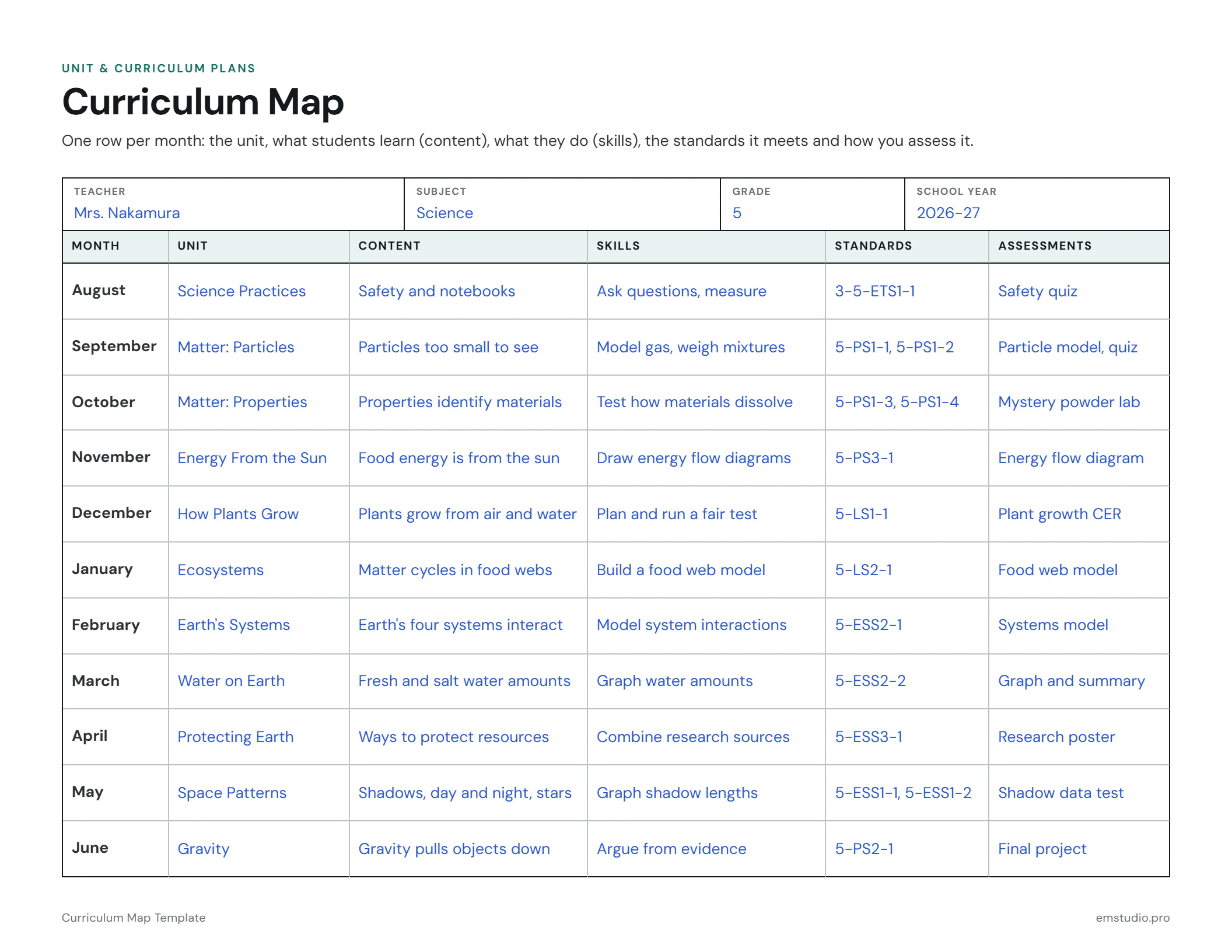Select Plants grow from air and water

pyautogui.click(x=467, y=514)
